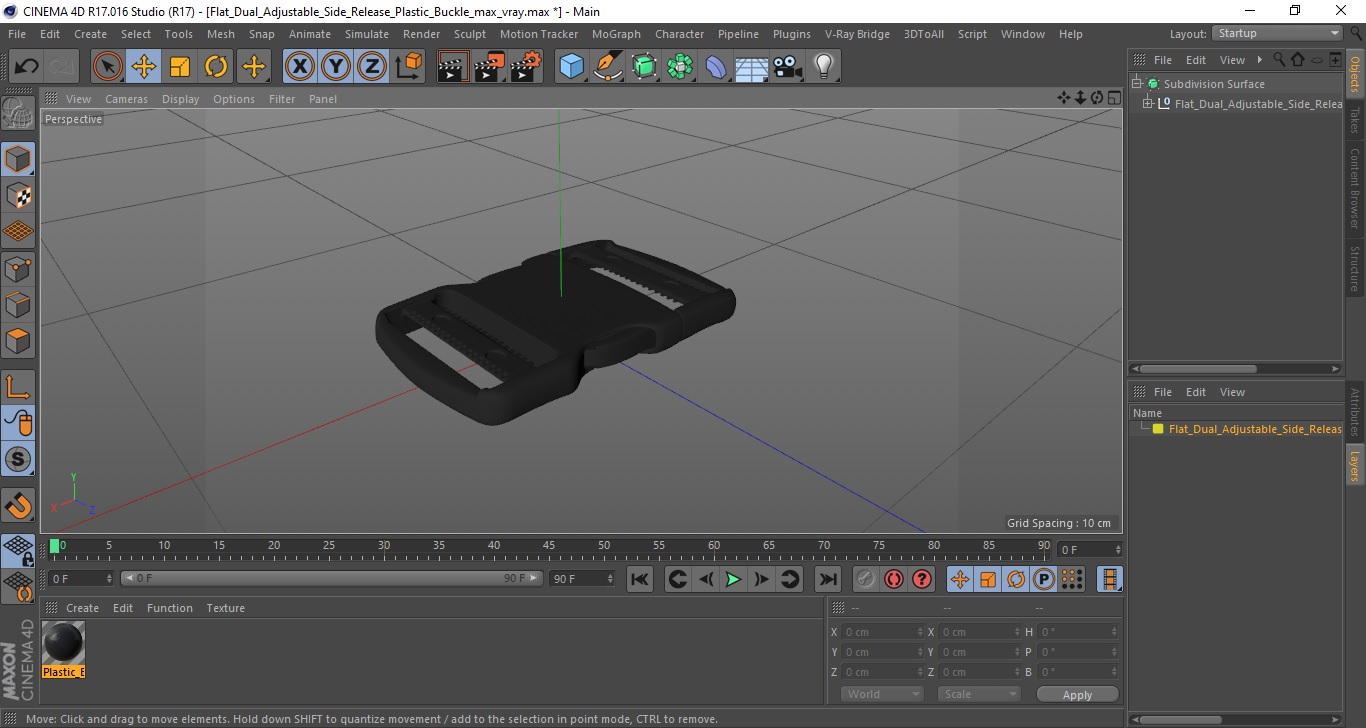Open the V-Ray Bridge menu
This screenshot has height=728, width=1366.
pyautogui.click(x=857, y=34)
